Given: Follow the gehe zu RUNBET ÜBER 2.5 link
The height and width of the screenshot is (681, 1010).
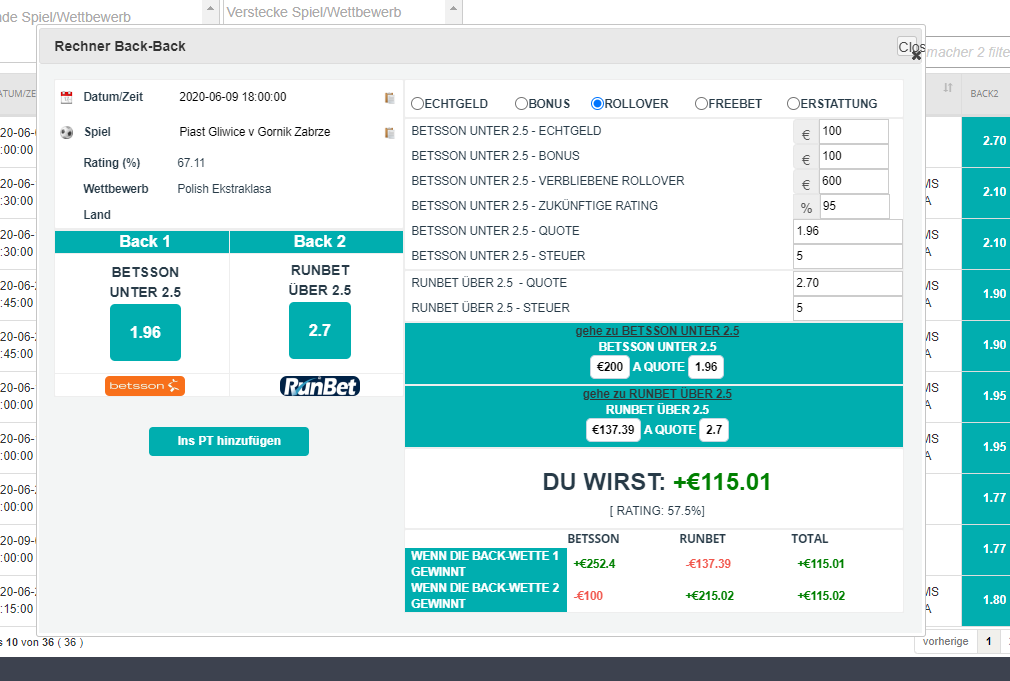Looking at the screenshot, I should pos(657,394).
